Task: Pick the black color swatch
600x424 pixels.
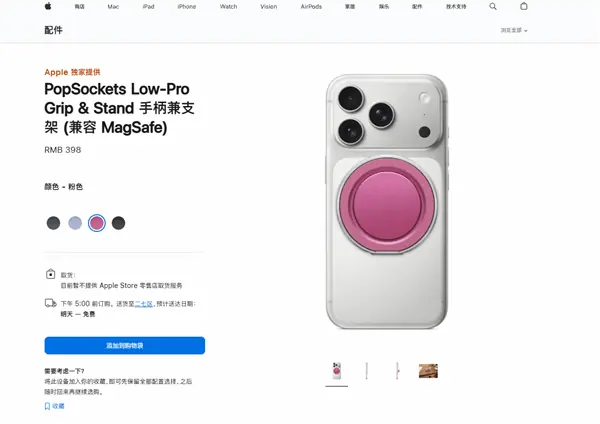Action: (x=118, y=223)
